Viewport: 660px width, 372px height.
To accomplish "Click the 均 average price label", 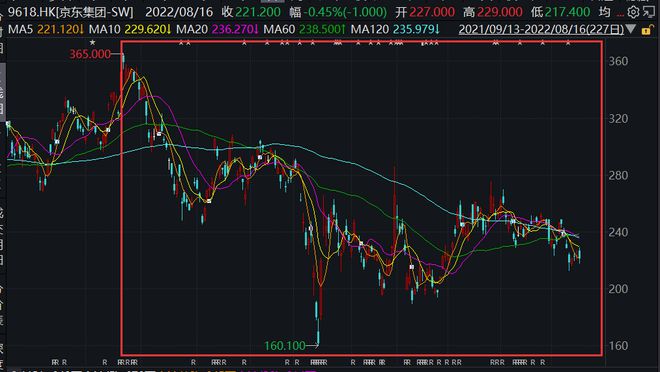I will tap(604, 12).
